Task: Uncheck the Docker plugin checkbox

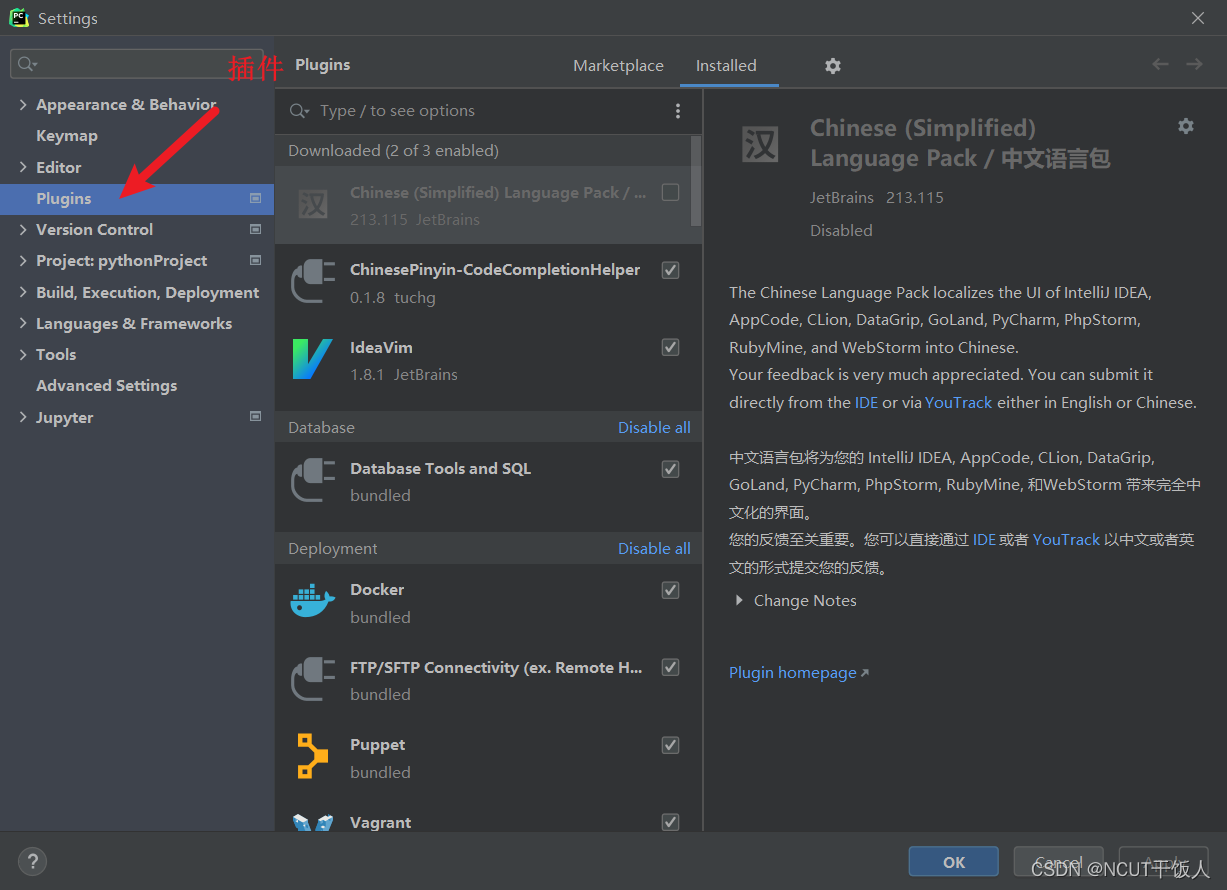Action: coord(670,590)
